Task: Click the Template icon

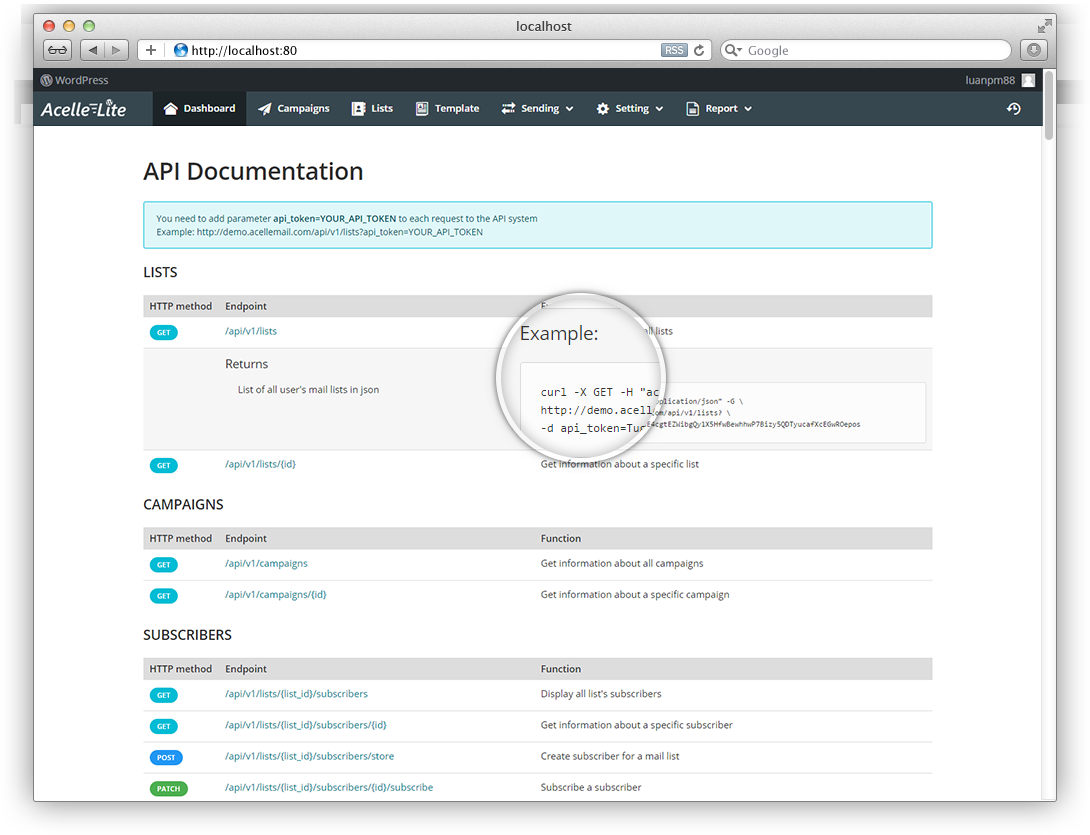Action: tap(422, 108)
